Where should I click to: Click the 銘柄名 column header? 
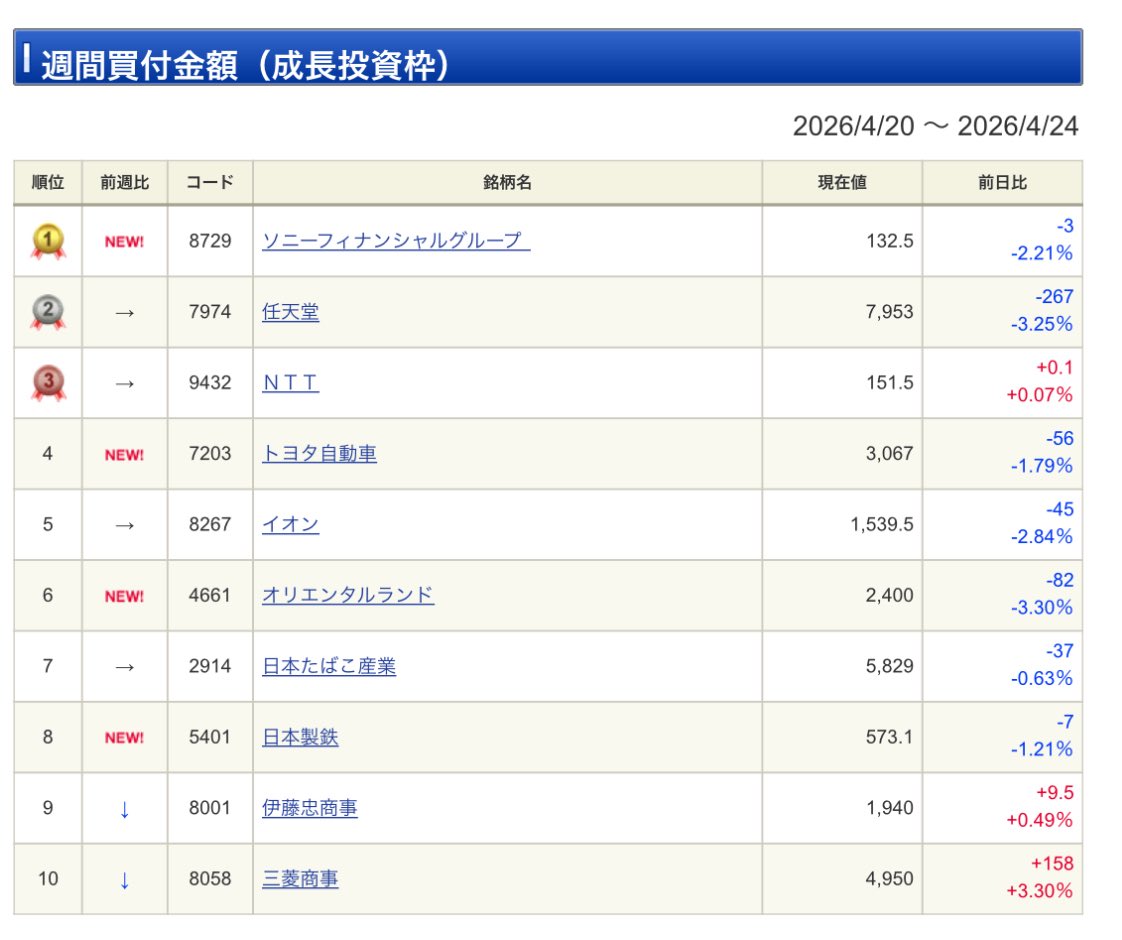(507, 183)
